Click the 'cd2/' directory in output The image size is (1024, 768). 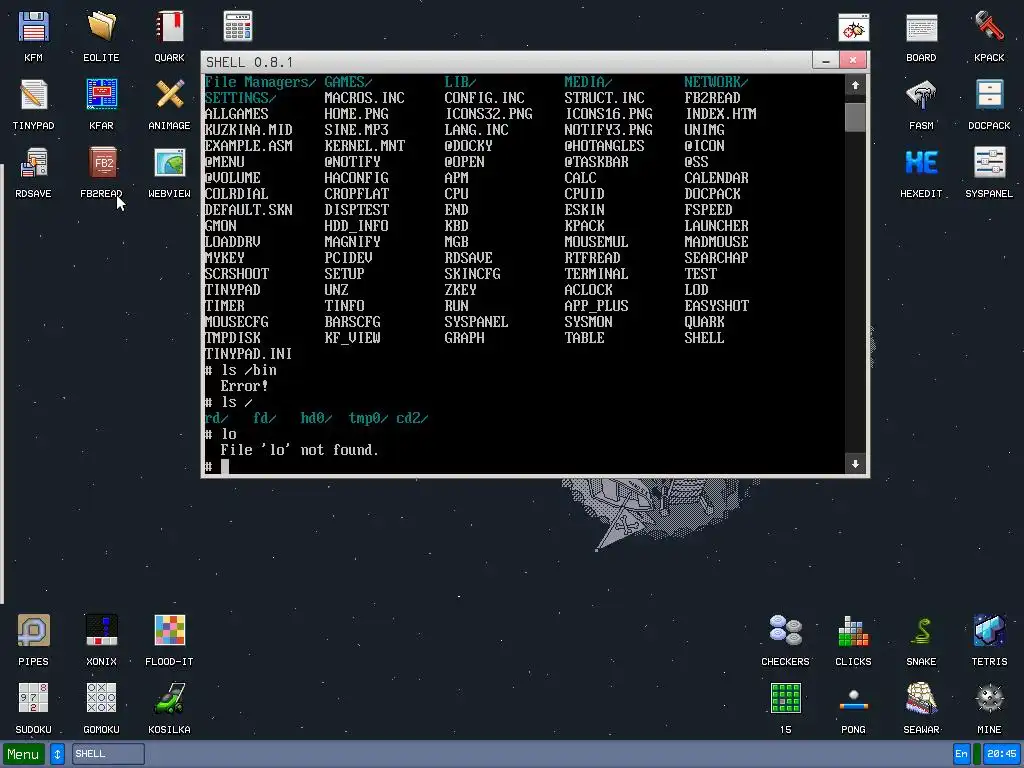tap(412, 418)
